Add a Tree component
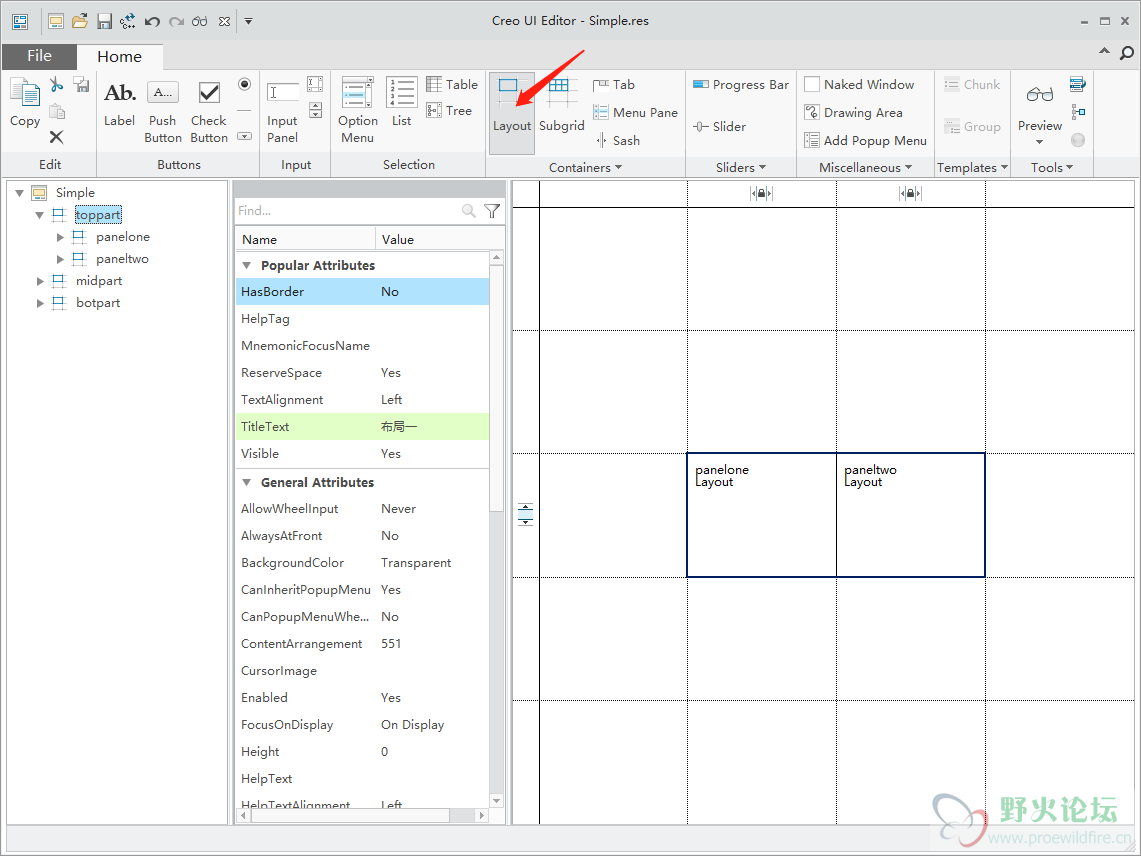Screen dimensions: 1141x856 click(x=449, y=111)
